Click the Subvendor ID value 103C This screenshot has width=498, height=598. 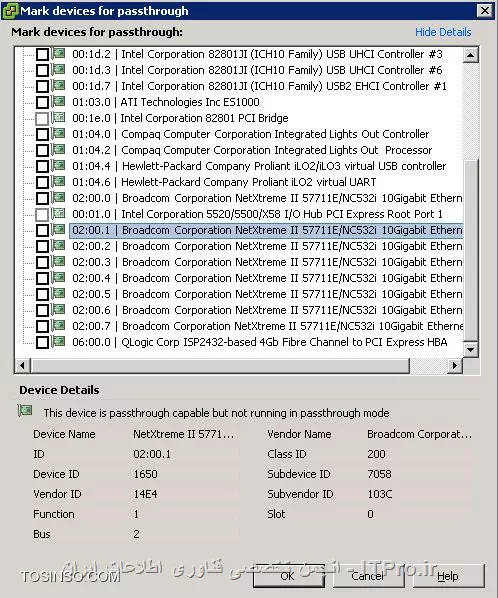coord(380,494)
